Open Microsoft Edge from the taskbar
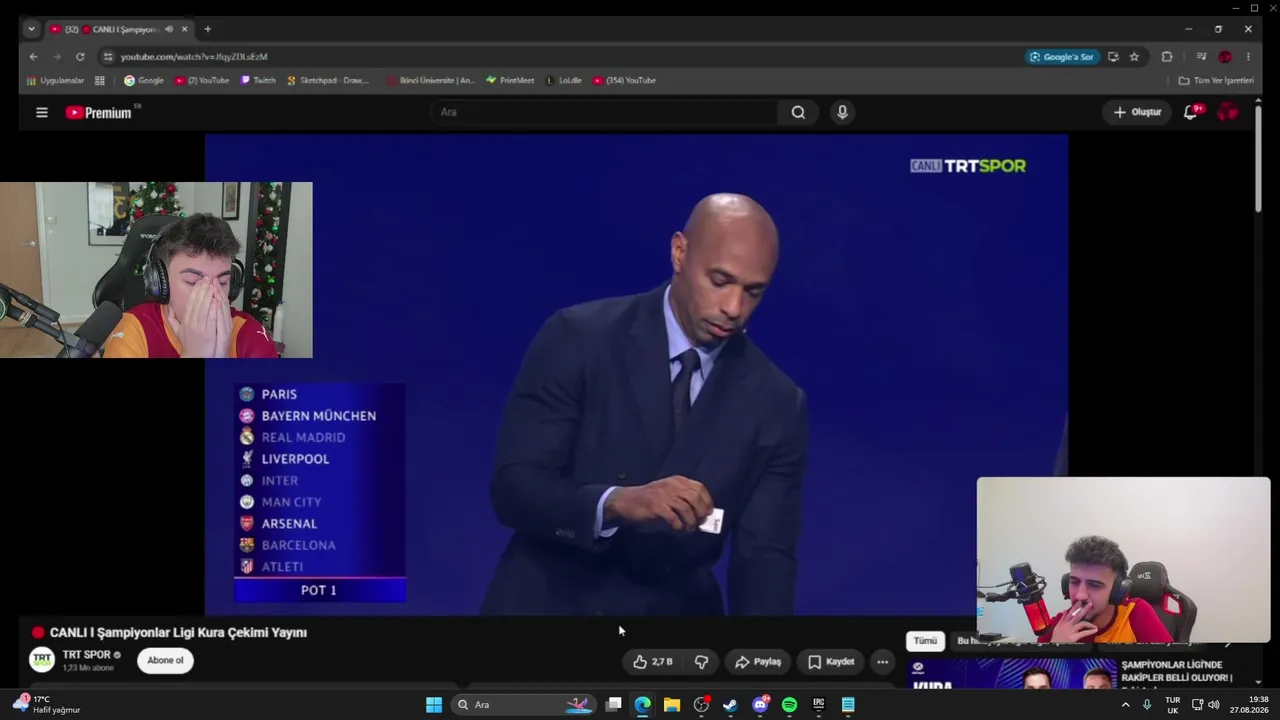Screen dimensions: 1280x720 pos(642,705)
